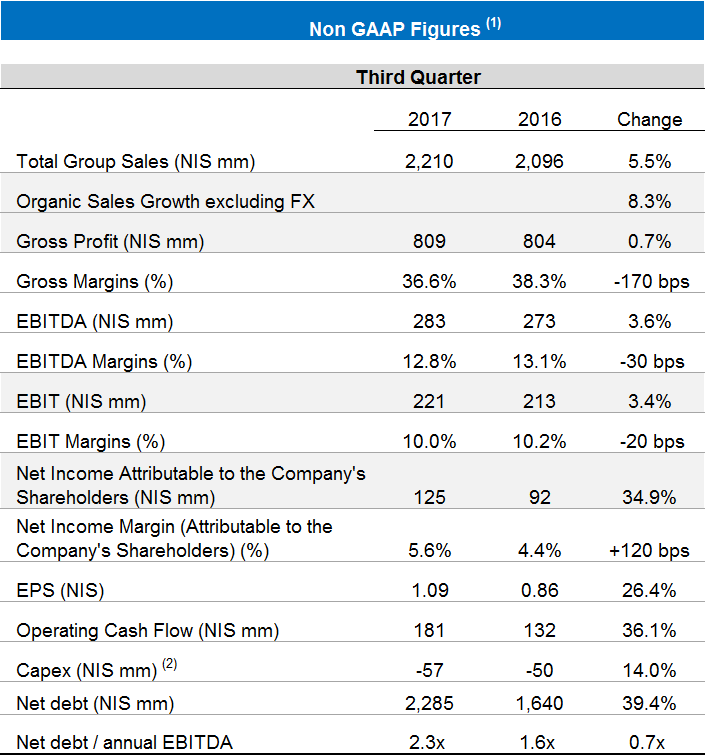706x756 pixels.
Task: Select the Net debt 2017 value 2,285
Action: [x=429, y=703]
